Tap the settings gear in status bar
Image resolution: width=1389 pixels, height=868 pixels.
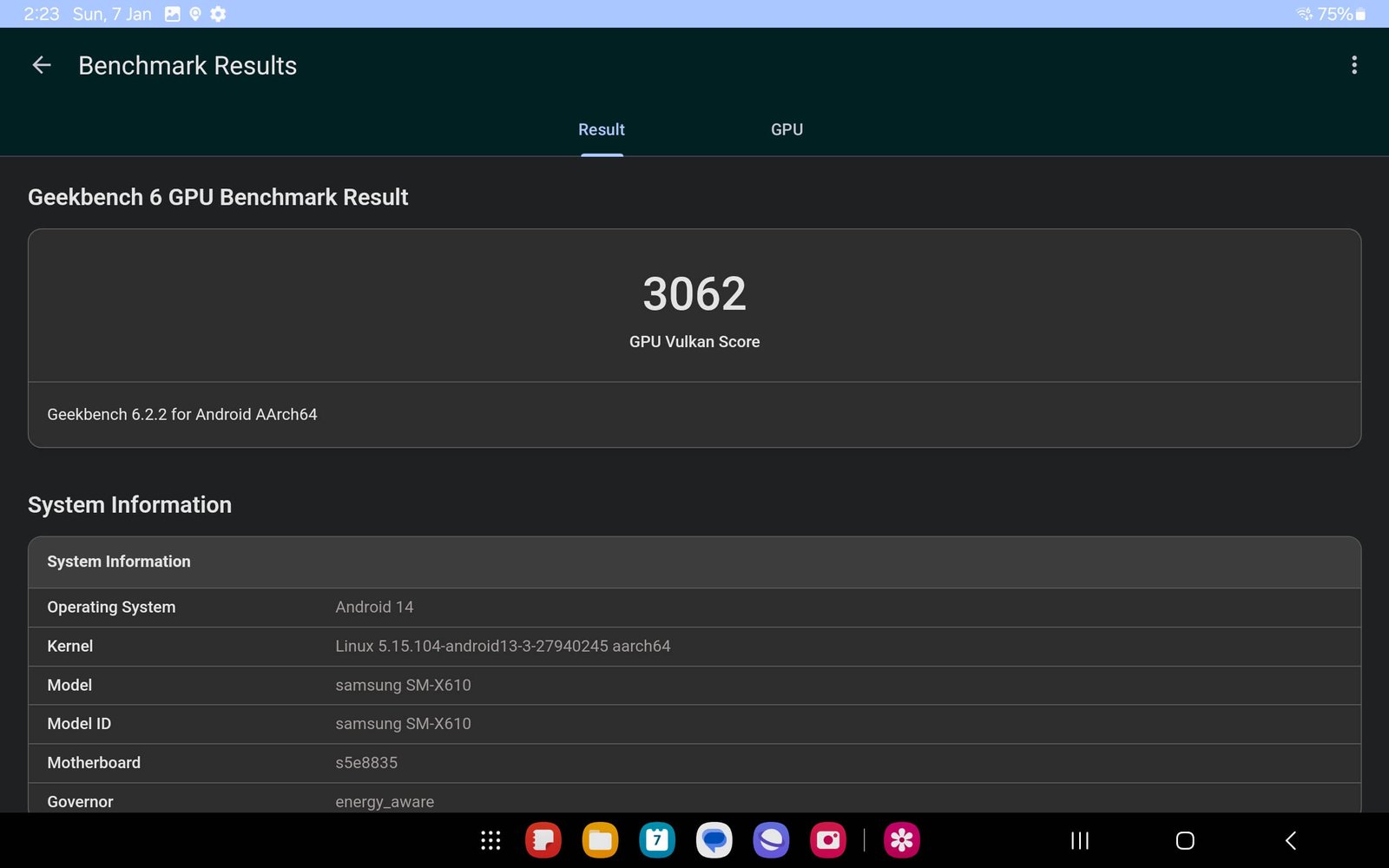coord(218,14)
